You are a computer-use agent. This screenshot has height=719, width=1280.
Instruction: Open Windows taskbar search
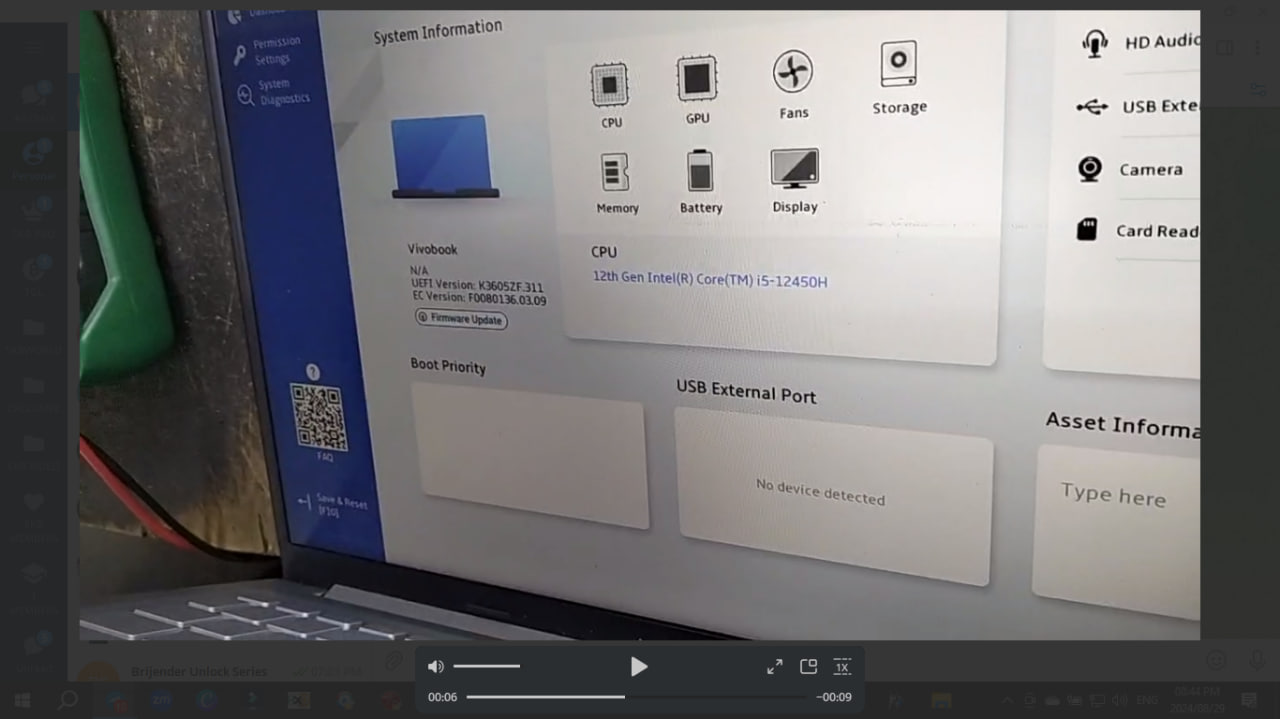(67, 700)
